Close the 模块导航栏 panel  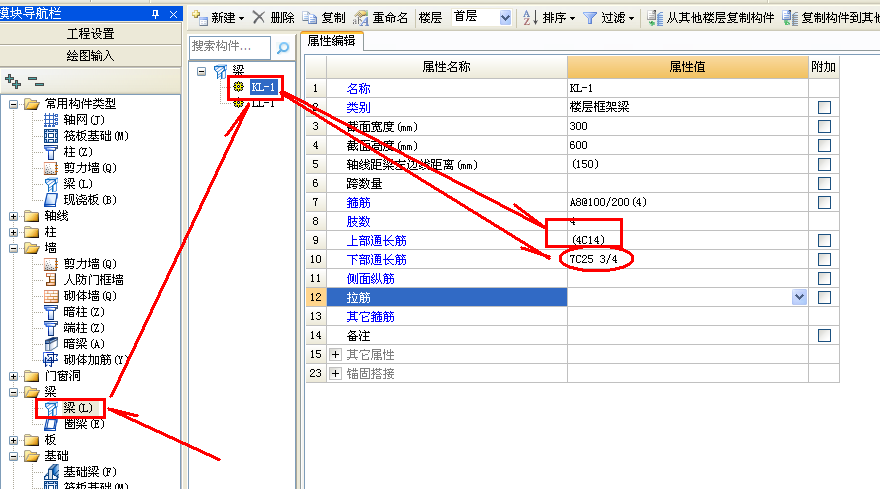173,14
